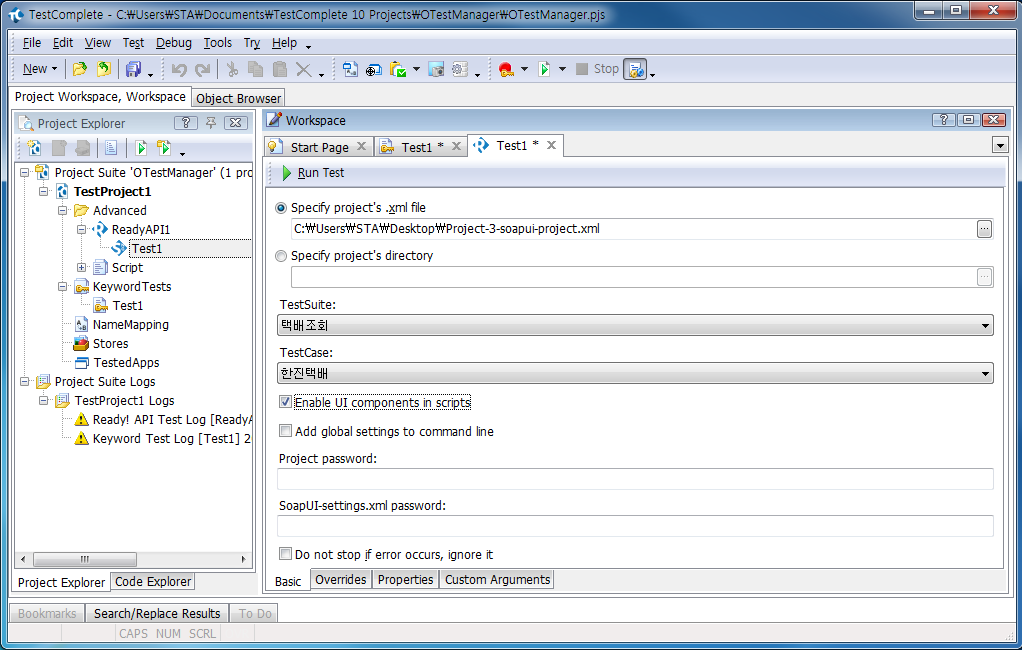Click the browse button for the .xml file
The height and width of the screenshot is (651, 1022).
[x=984, y=228]
